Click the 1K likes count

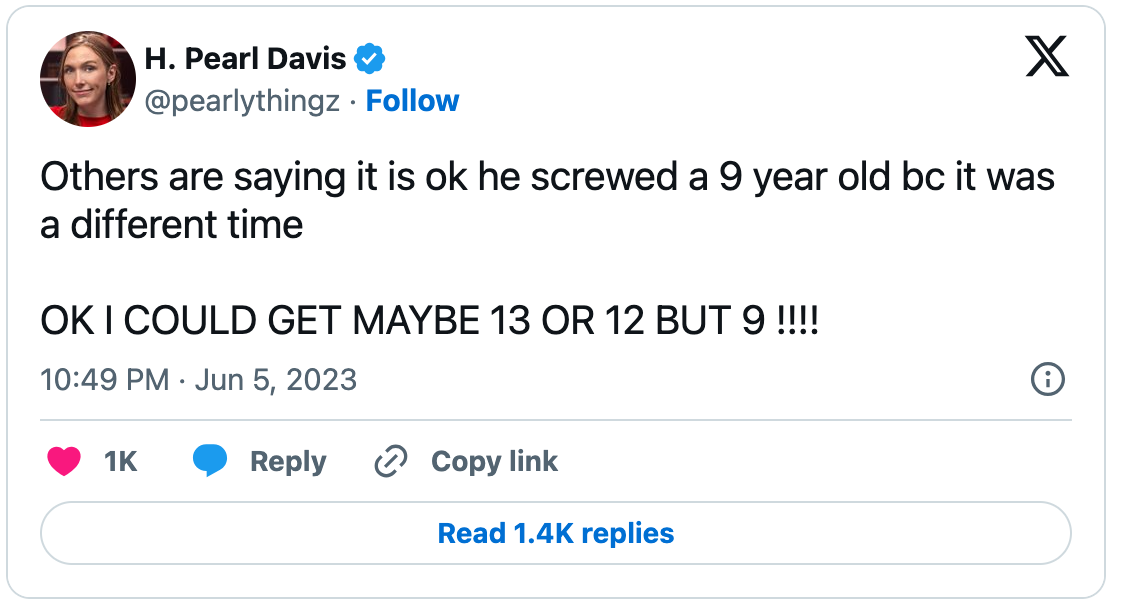click(120, 462)
